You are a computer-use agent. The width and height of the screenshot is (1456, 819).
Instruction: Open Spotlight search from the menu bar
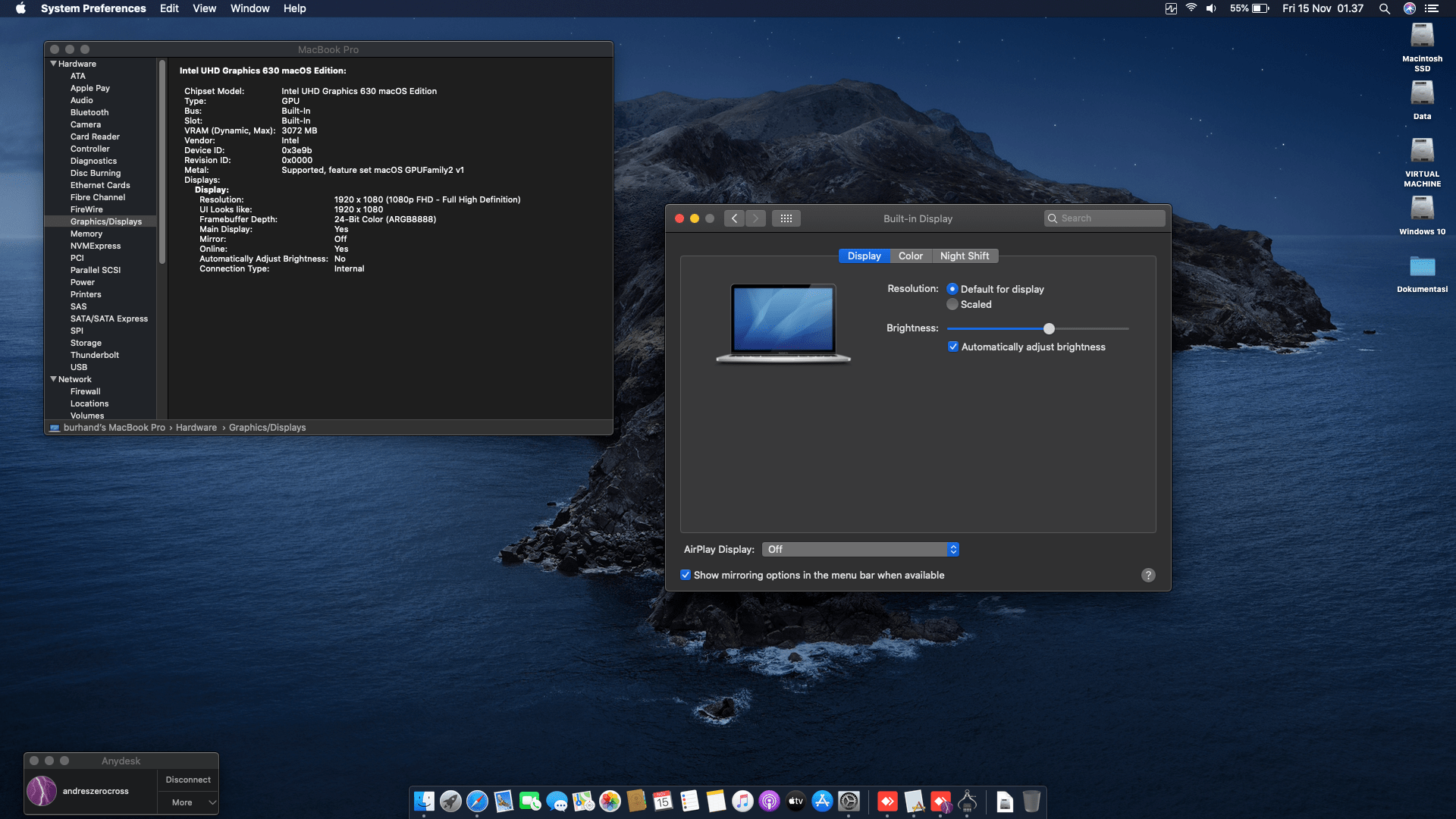click(x=1385, y=8)
